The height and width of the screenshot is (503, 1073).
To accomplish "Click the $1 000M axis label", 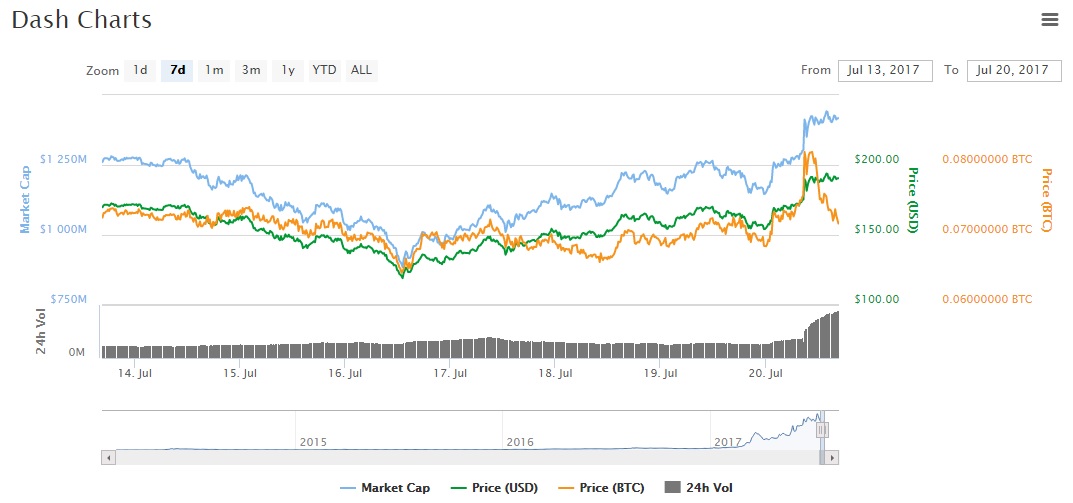I will point(63,229).
